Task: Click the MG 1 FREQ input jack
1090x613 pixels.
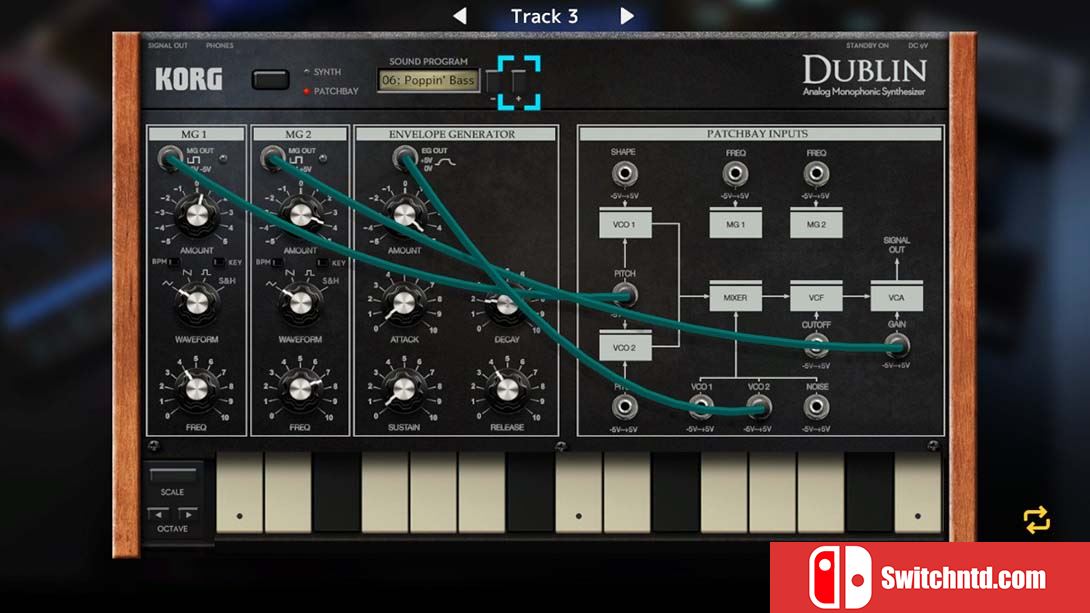Action: tap(735, 173)
